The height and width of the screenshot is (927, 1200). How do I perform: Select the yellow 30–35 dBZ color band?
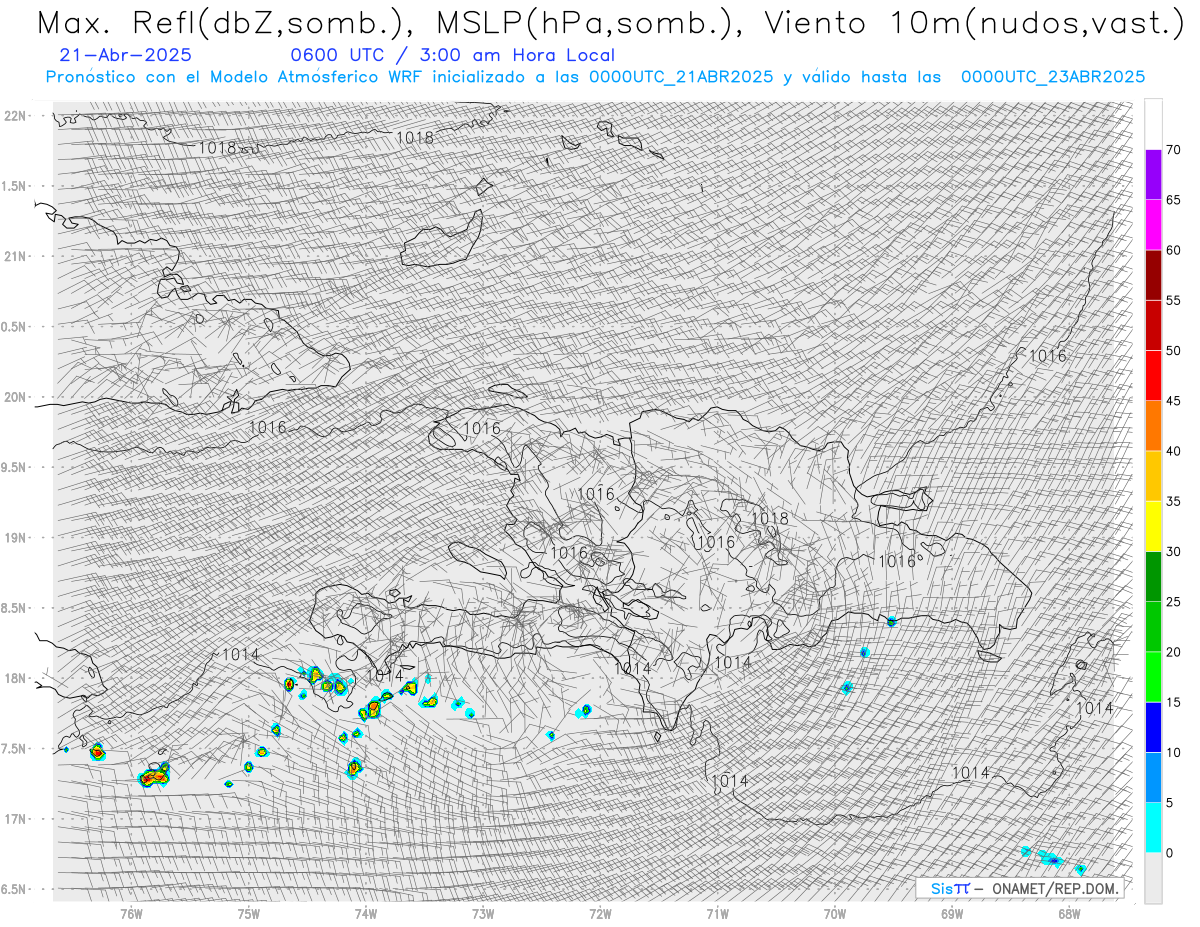point(1153,526)
